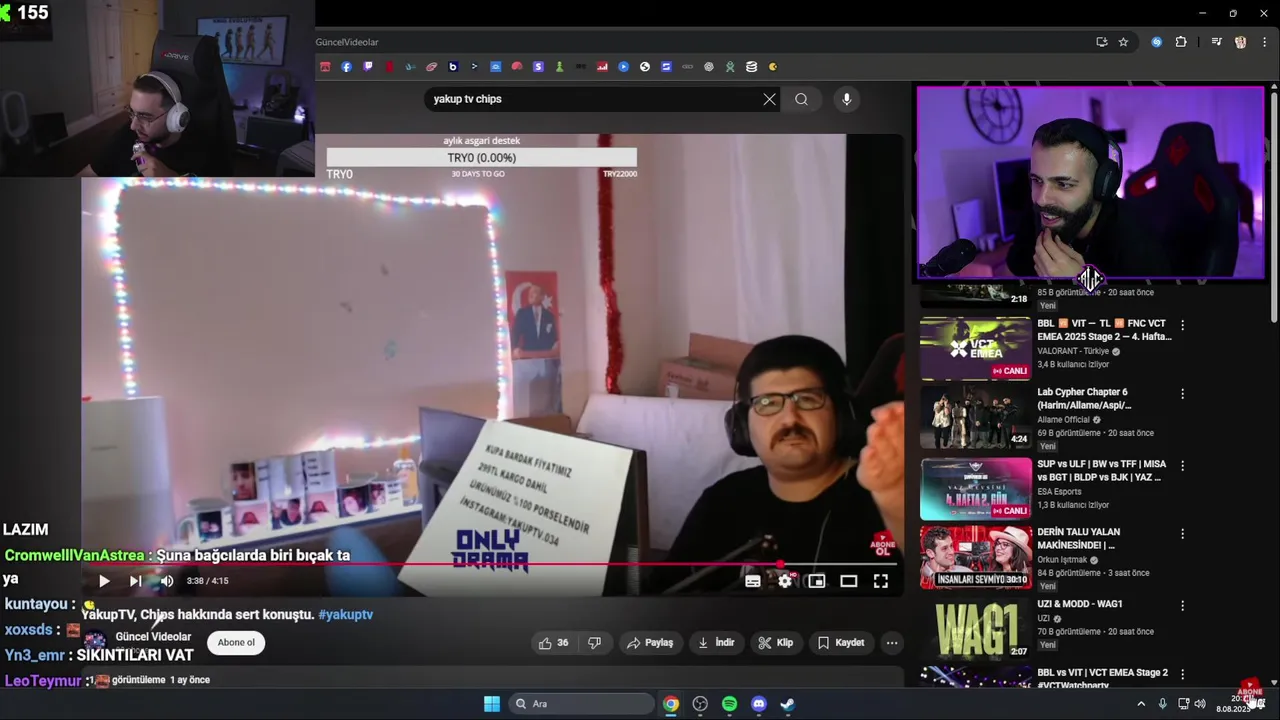Viewport: 1280px width, 720px height.
Task: Open video player settings gear
Action: coord(785,581)
